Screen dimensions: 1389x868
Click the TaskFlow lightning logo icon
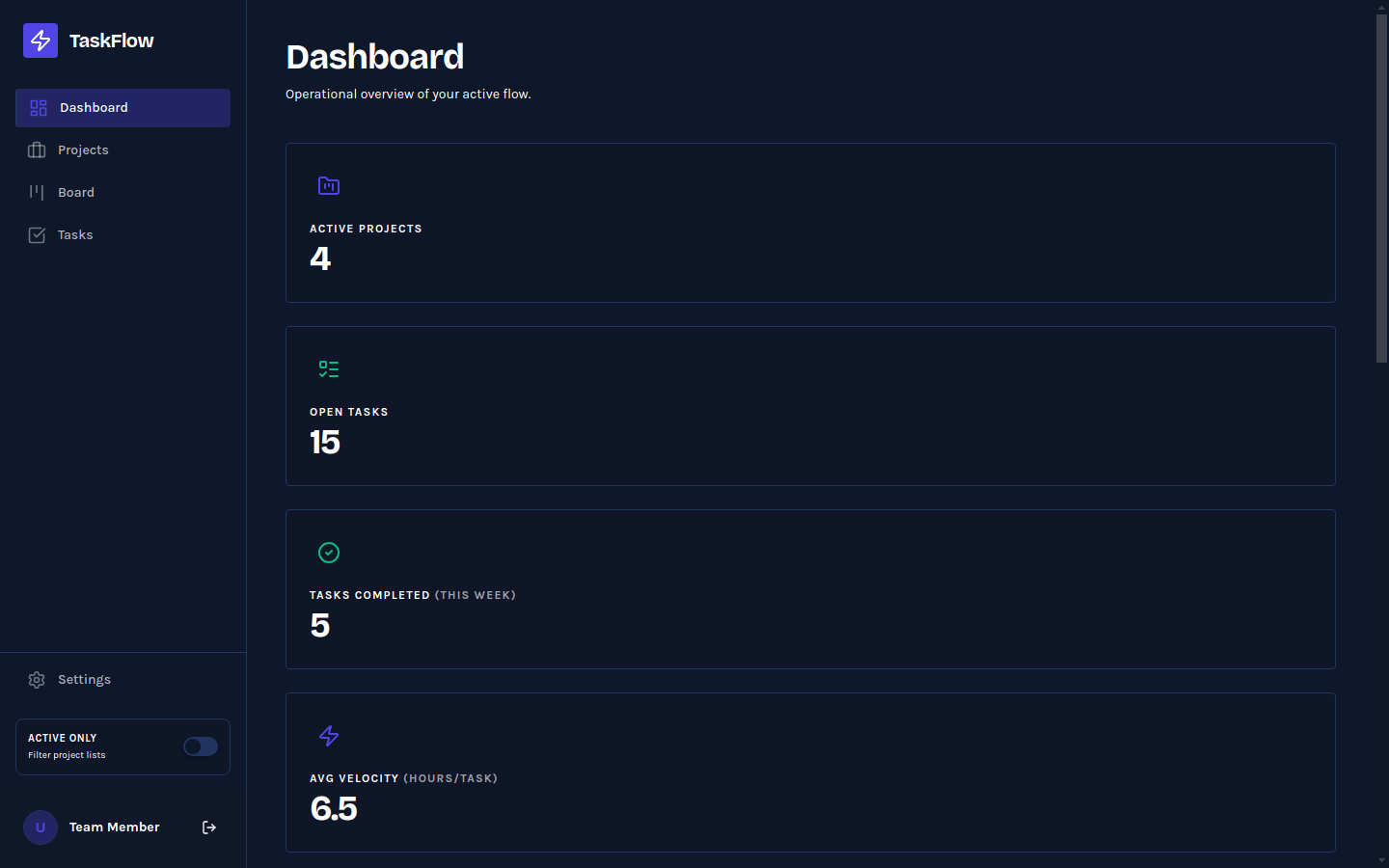(x=41, y=41)
